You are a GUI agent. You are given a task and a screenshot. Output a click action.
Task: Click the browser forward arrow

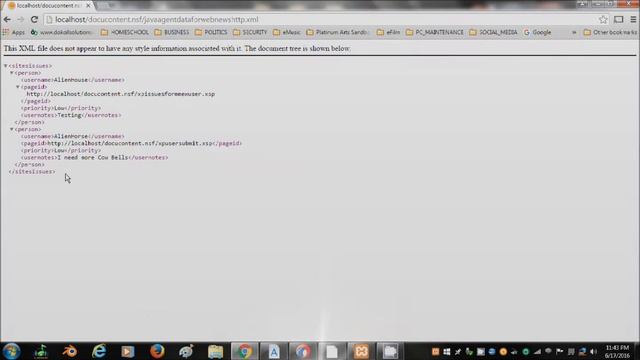tap(20, 19)
